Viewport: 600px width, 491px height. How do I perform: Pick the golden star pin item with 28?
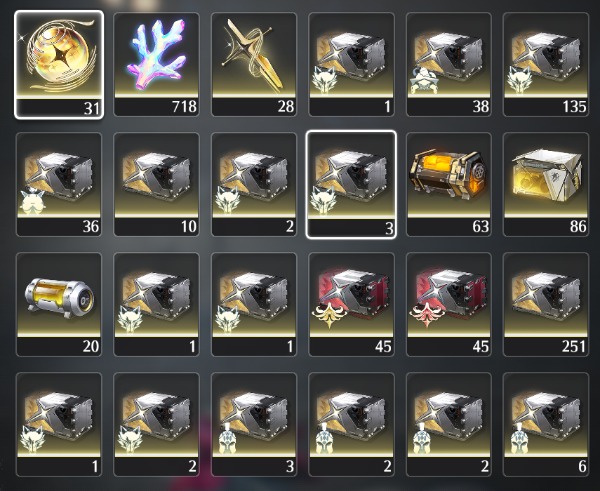coord(254,65)
